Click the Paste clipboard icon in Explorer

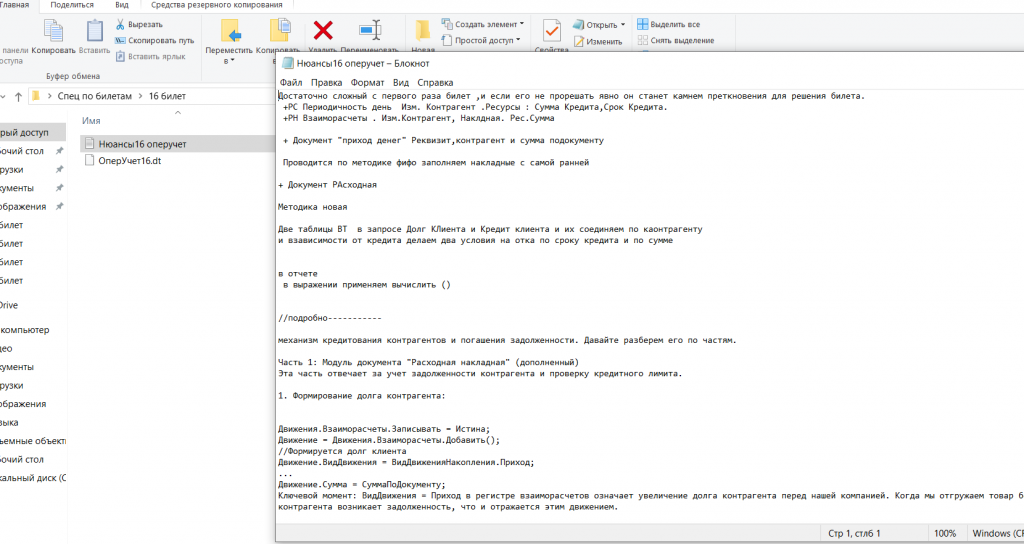click(x=95, y=31)
